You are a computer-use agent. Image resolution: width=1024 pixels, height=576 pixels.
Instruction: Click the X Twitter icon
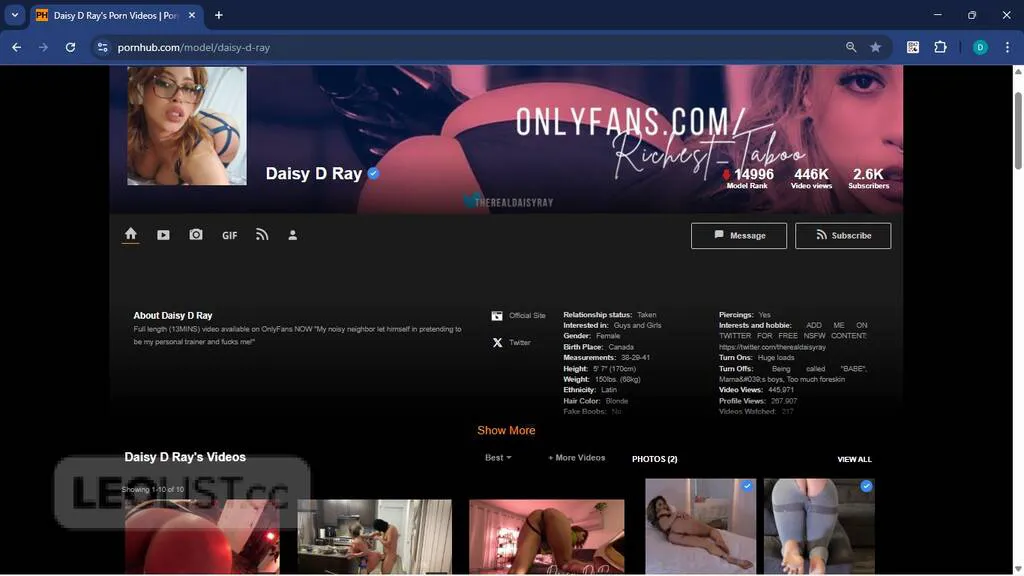pos(497,342)
